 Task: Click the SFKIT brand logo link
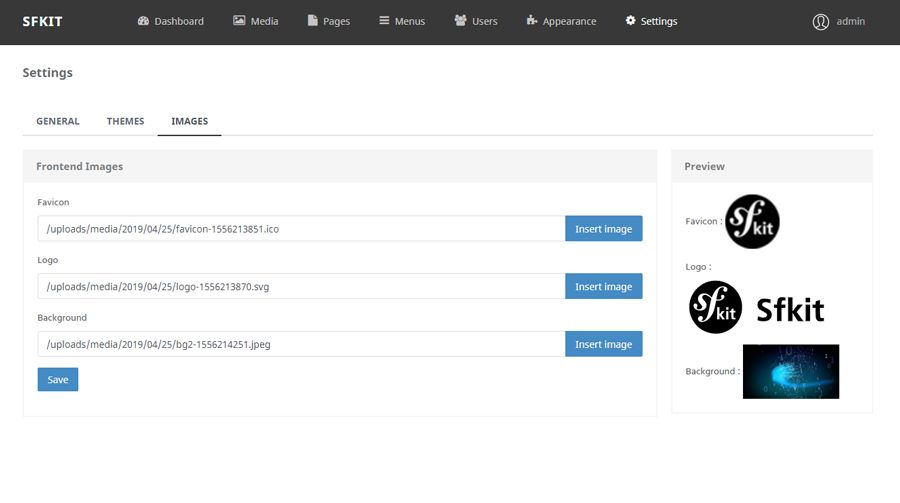(x=42, y=22)
